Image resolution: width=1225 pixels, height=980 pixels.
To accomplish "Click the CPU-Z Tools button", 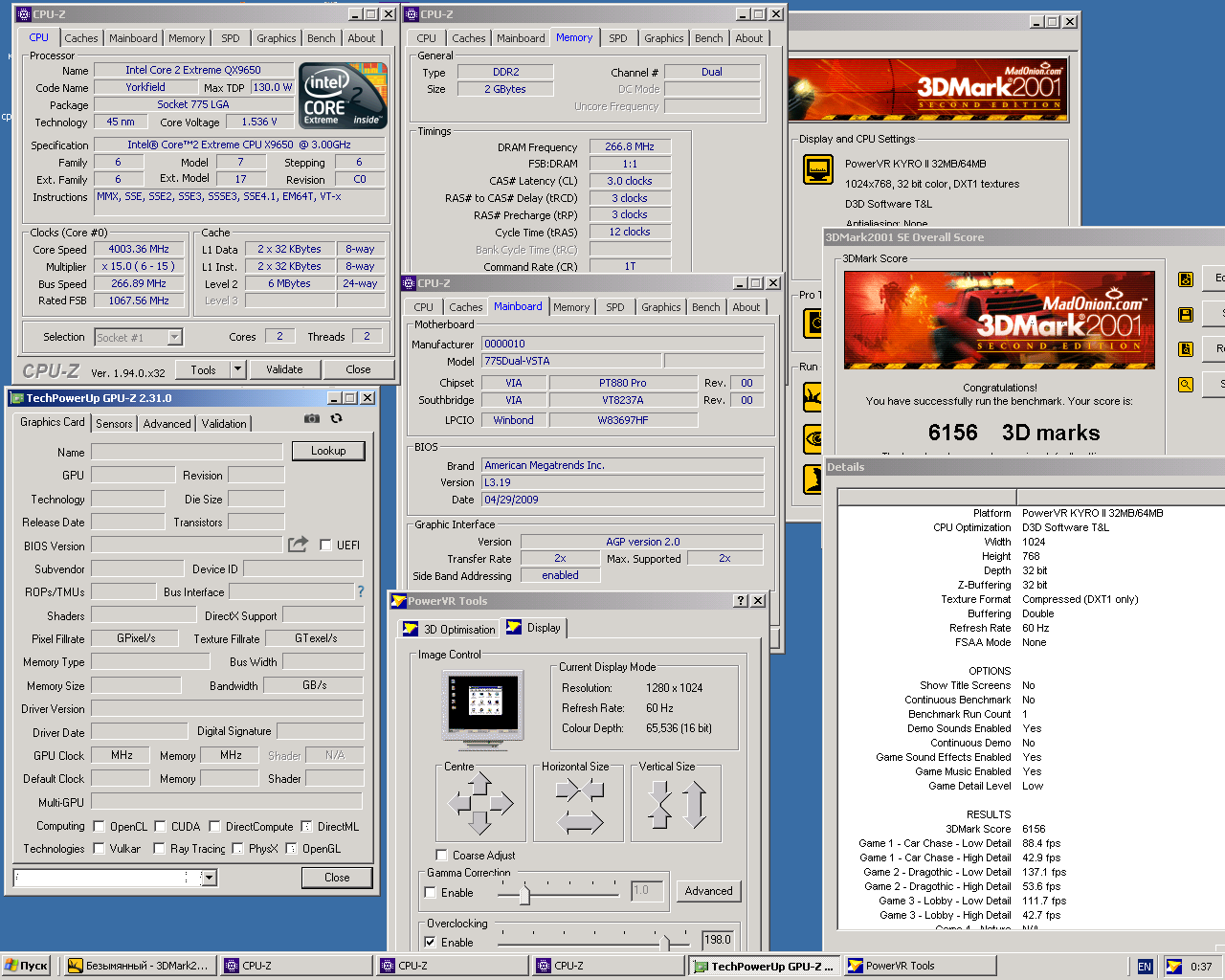I will pyautogui.click(x=203, y=369).
